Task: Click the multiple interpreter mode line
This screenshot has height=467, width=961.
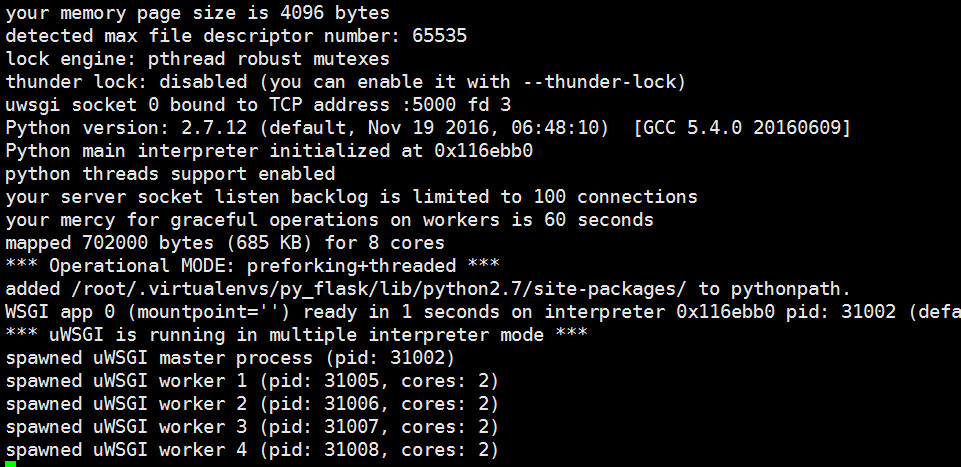Action: tap(296, 335)
